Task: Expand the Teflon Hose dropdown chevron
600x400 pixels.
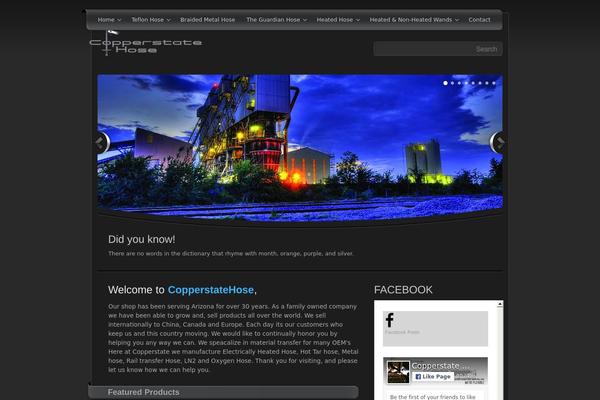Action: pyautogui.click(x=168, y=20)
